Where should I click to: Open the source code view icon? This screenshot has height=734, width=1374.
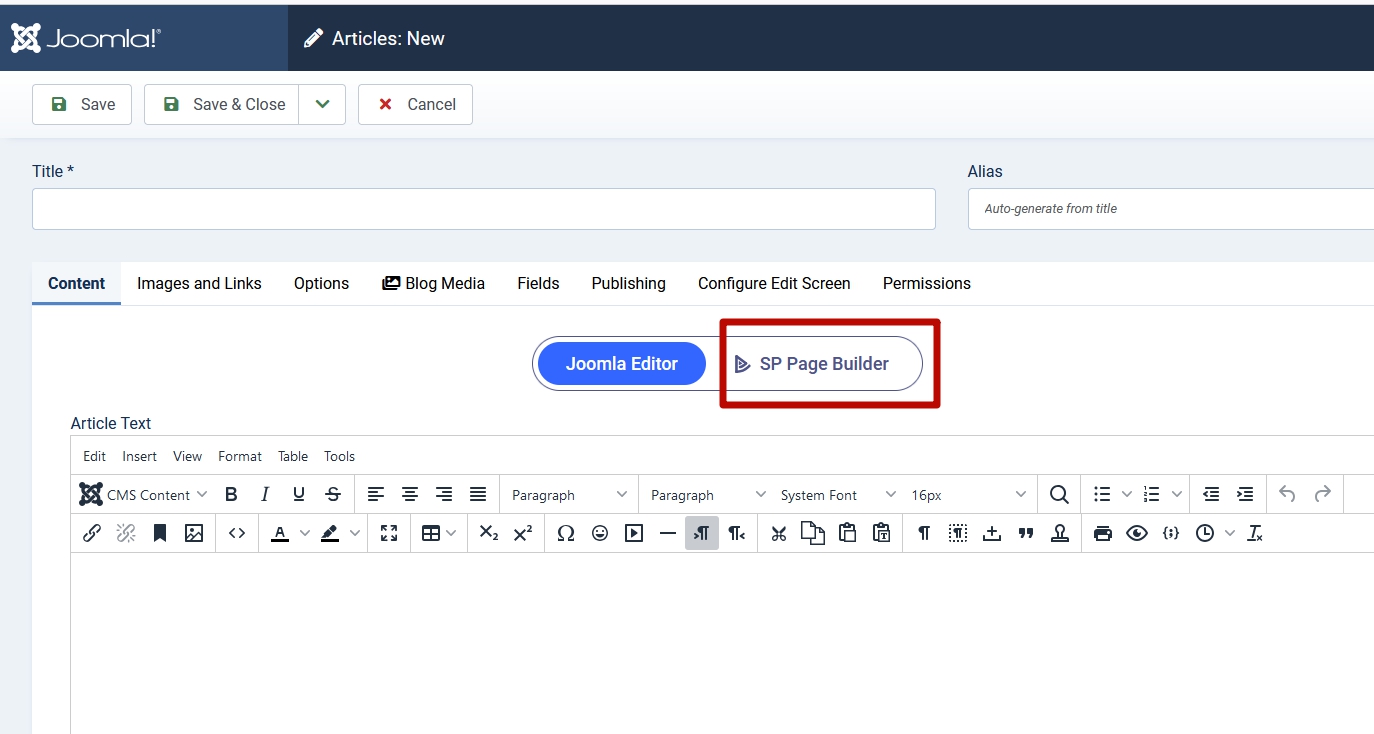[237, 533]
